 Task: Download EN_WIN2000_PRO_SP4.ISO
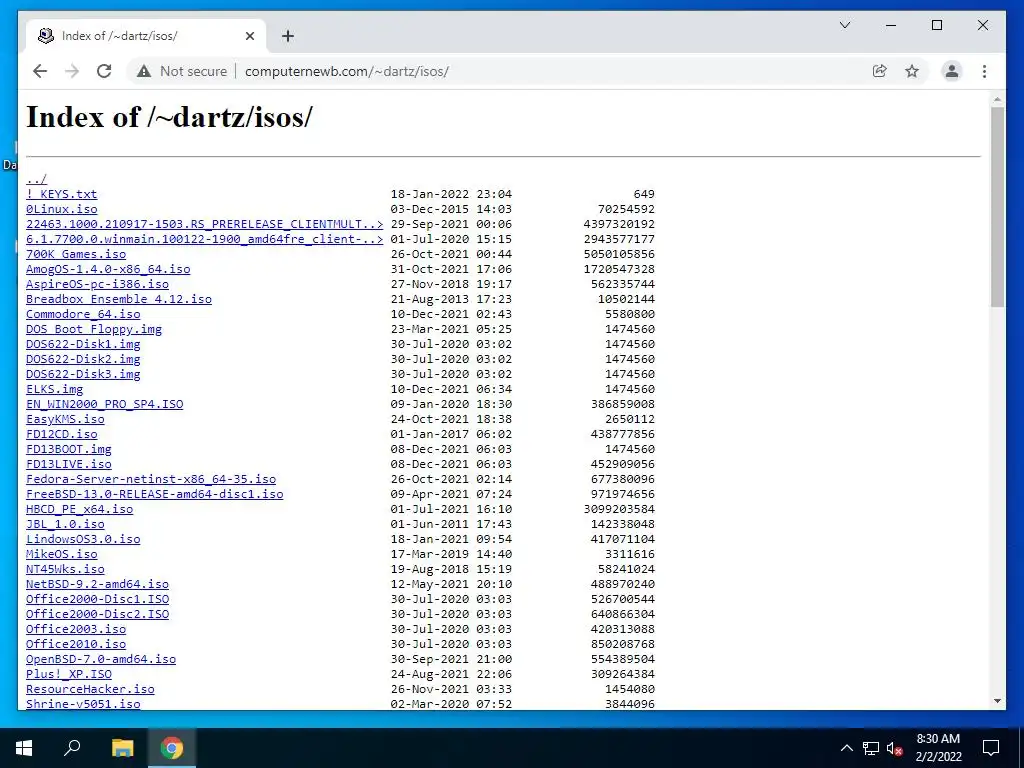pos(104,404)
